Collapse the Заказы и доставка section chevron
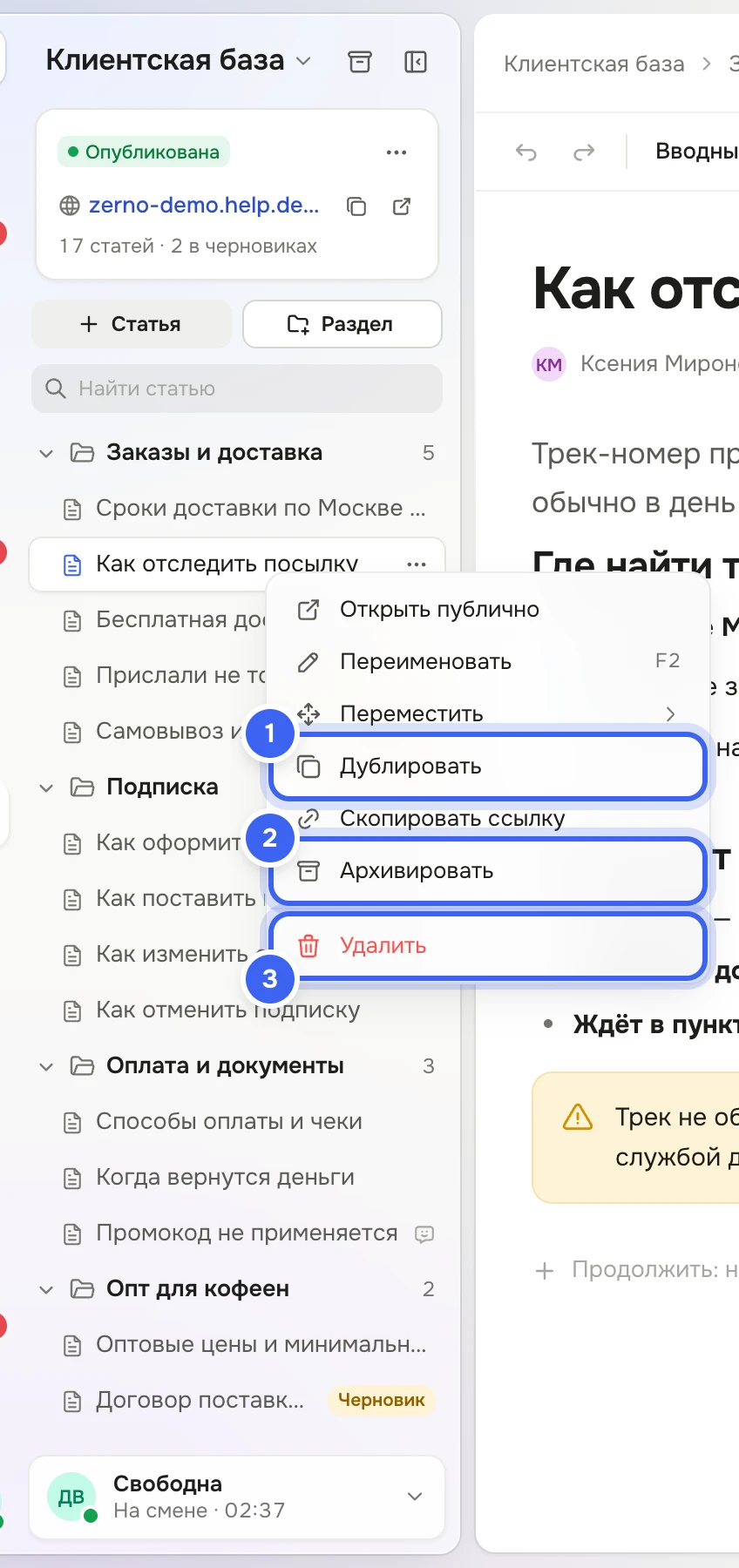 coord(46,453)
